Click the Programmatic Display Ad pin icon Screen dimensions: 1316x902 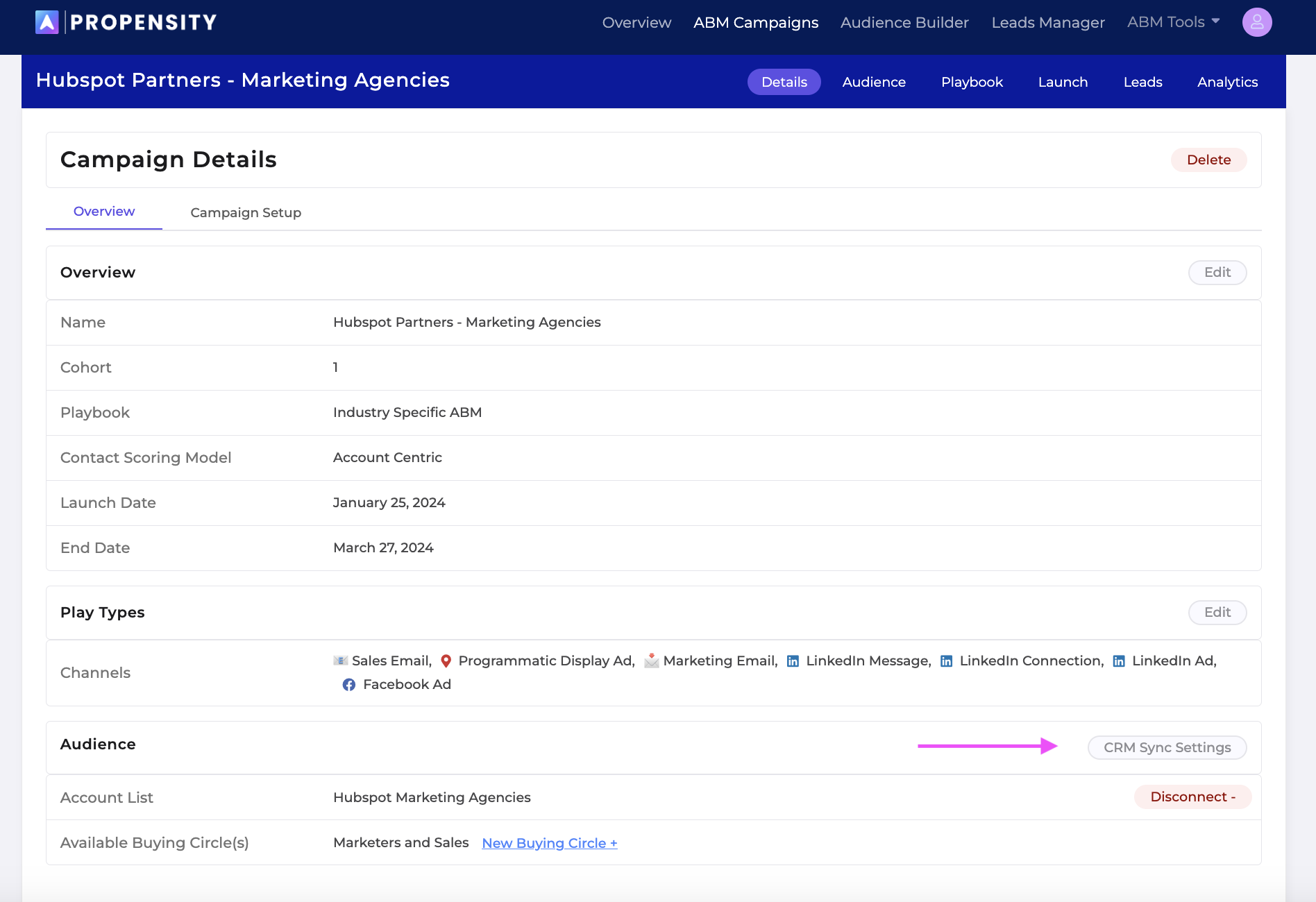click(x=446, y=661)
